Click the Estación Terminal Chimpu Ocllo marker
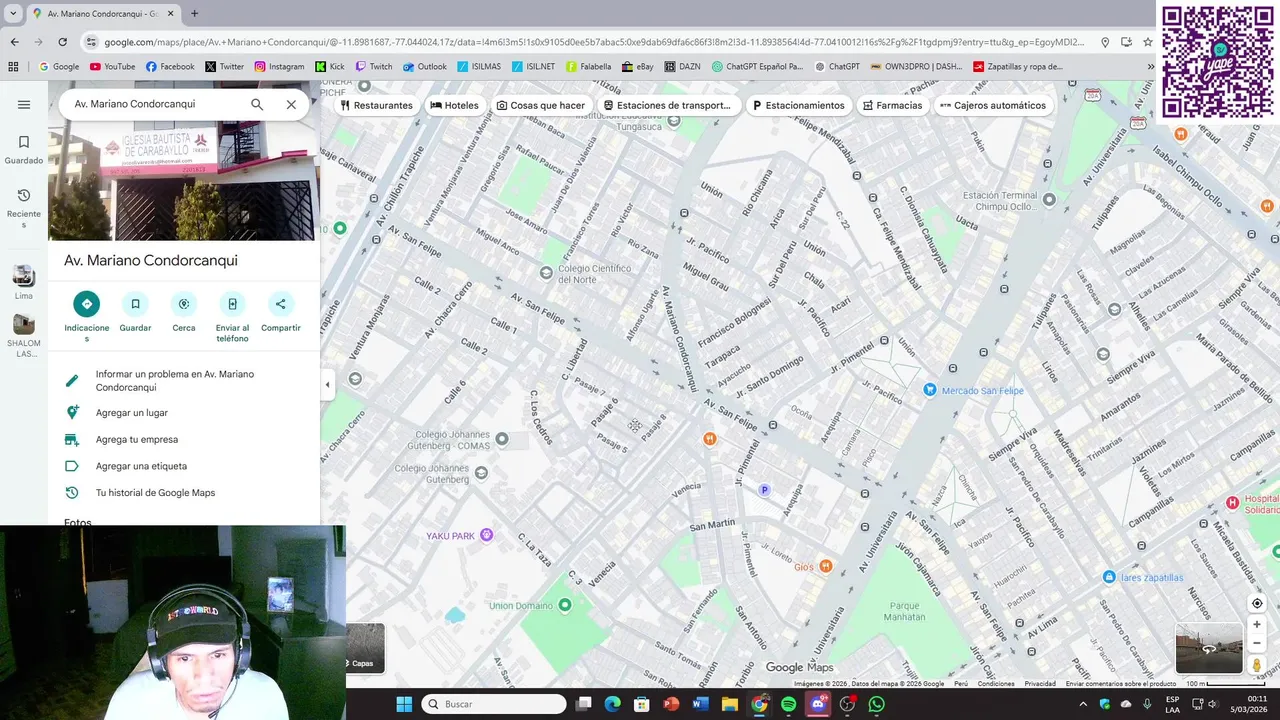This screenshot has width=1280, height=720. pyautogui.click(x=1049, y=199)
